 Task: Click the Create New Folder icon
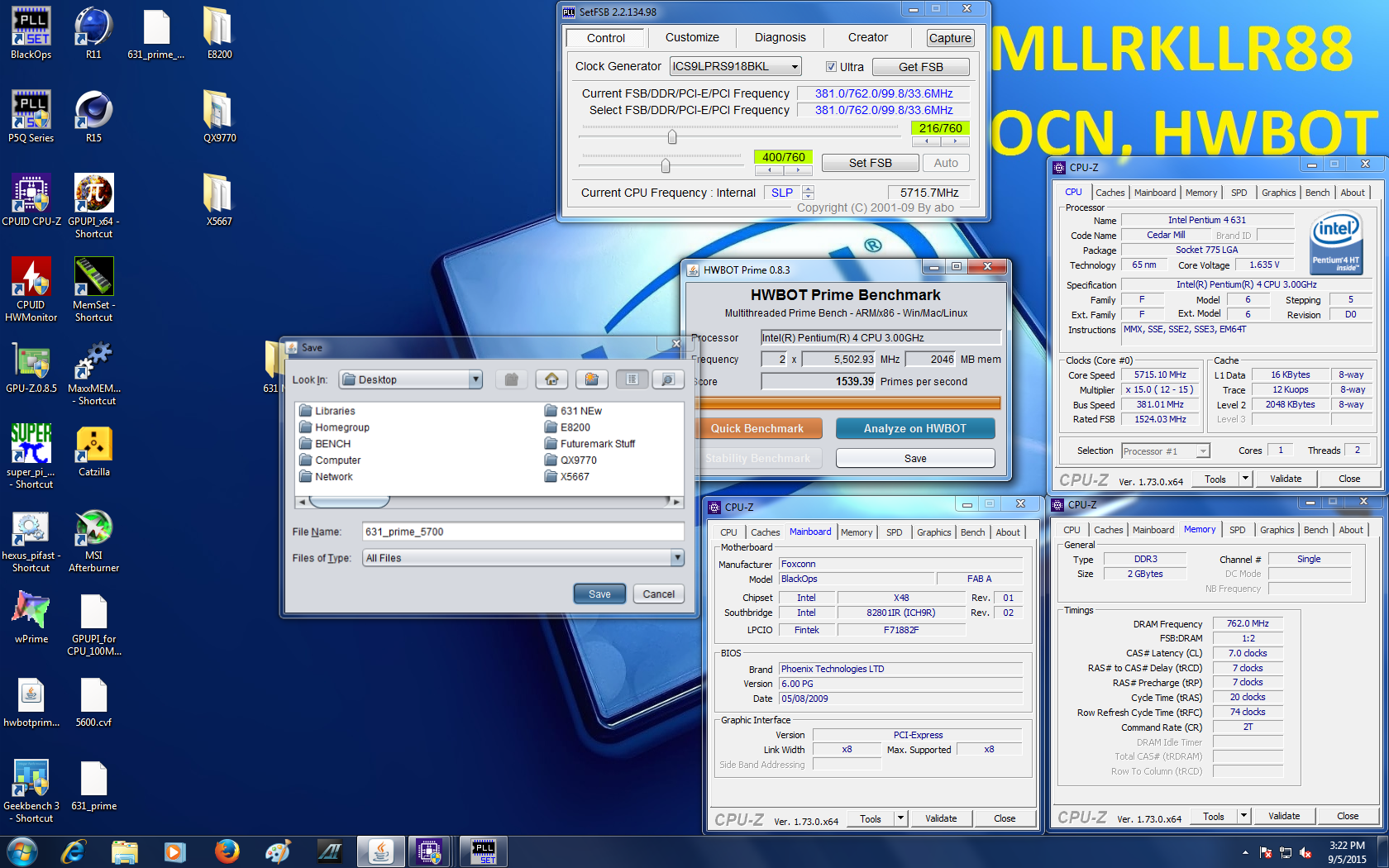592,379
